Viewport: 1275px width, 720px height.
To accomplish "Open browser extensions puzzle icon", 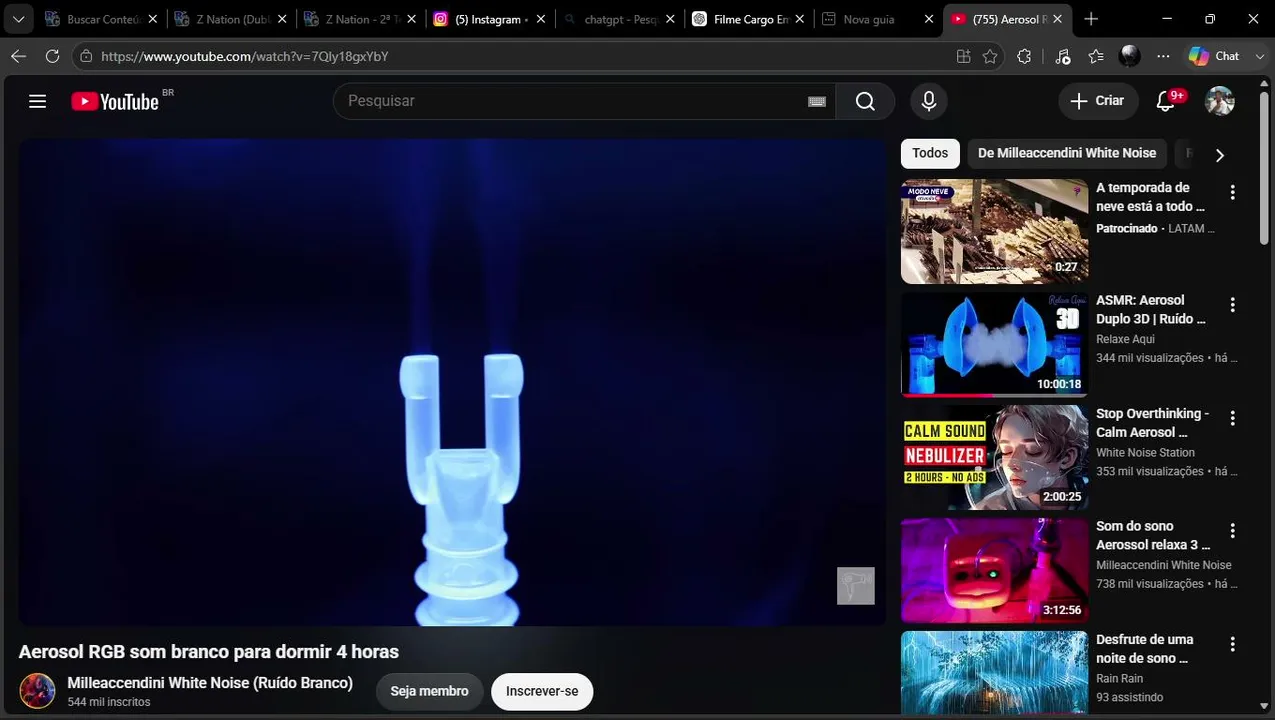I will click(1024, 56).
